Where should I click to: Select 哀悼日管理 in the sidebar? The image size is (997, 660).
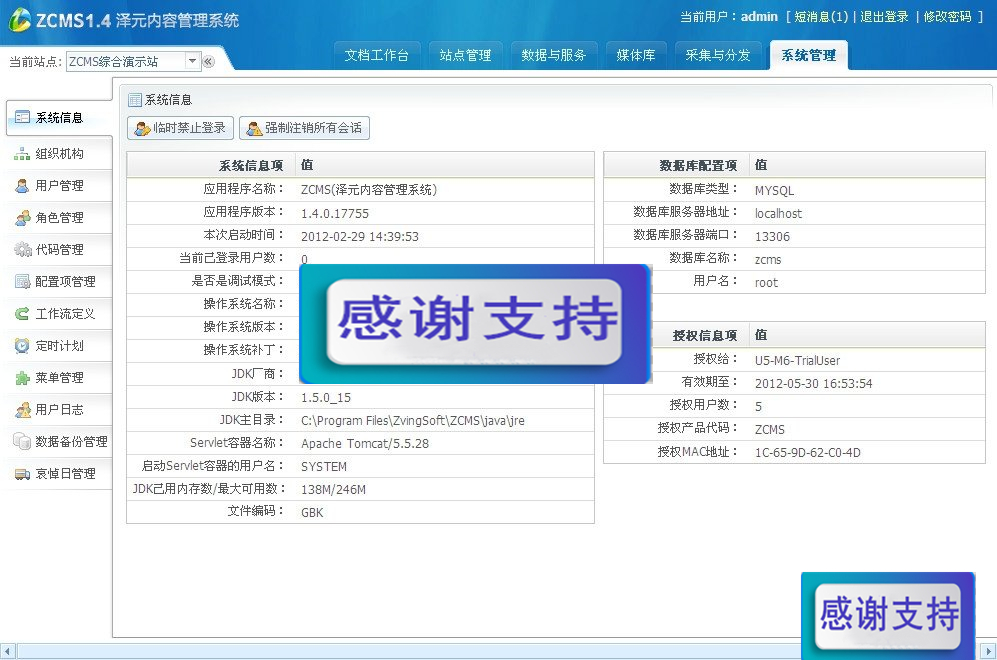(x=59, y=474)
